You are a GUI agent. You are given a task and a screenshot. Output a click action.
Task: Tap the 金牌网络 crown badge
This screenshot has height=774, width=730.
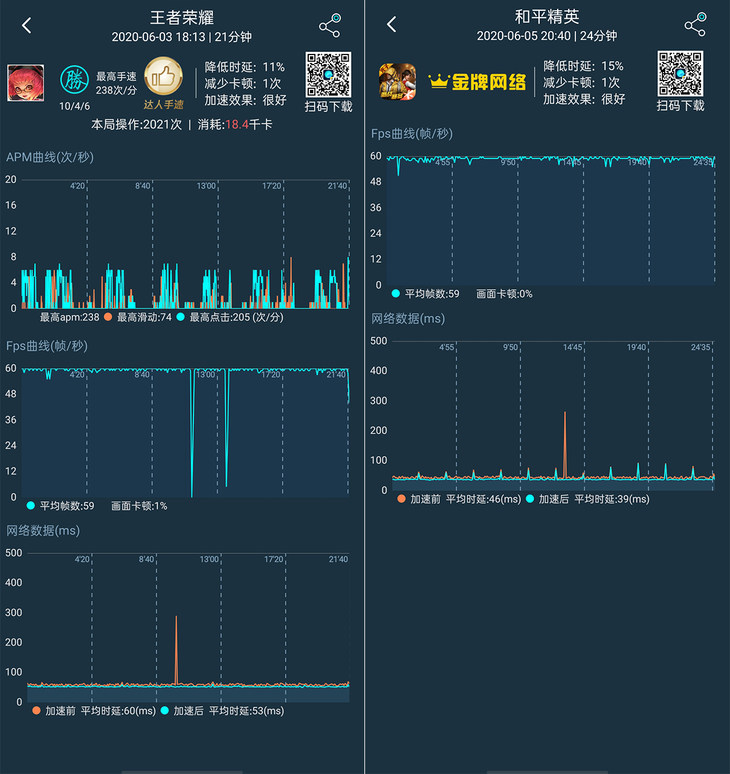(477, 82)
